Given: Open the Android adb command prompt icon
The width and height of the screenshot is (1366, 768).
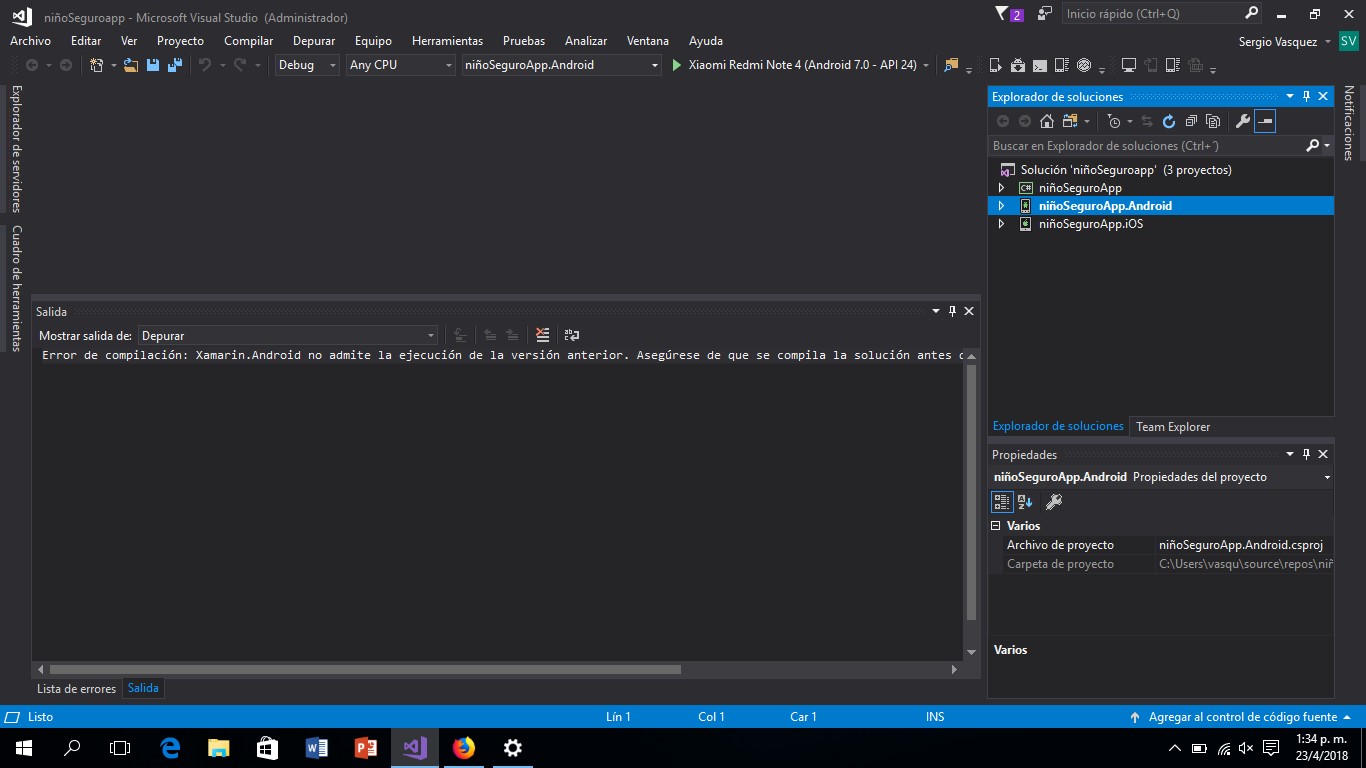Looking at the screenshot, I should 1040,65.
